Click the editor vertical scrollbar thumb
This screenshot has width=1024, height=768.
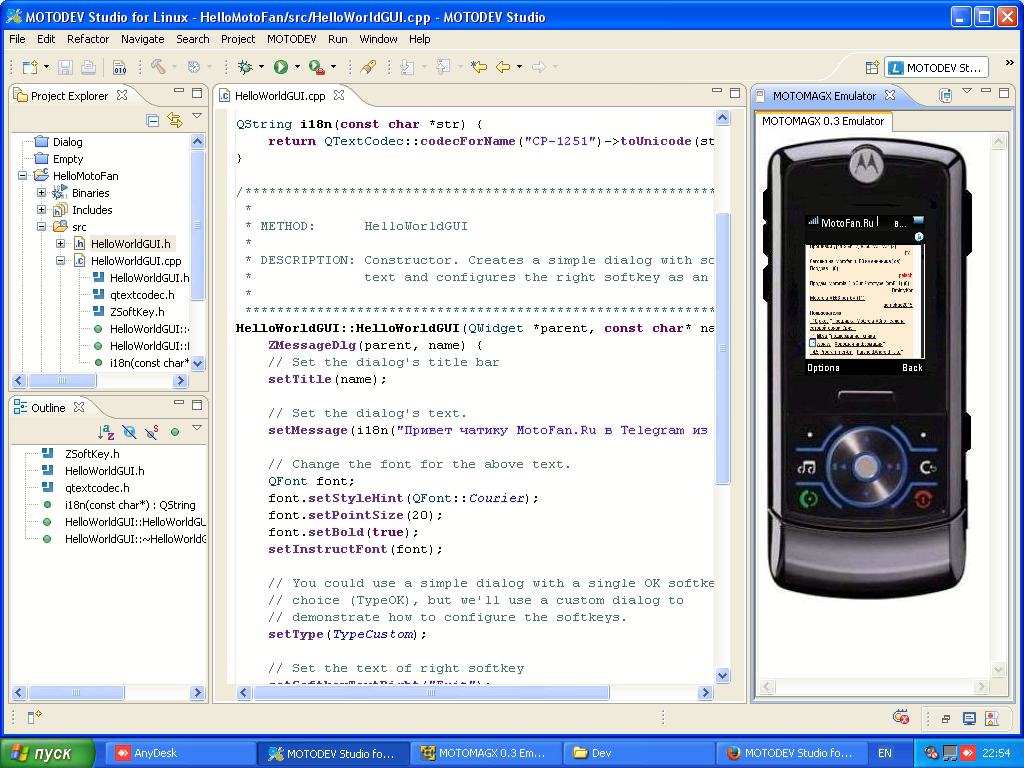click(722, 348)
